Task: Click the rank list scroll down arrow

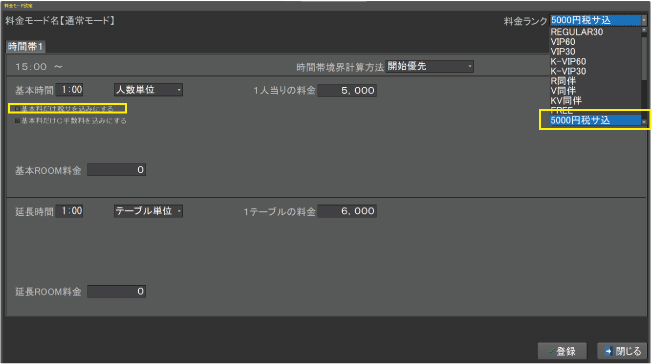Action: pos(644,122)
